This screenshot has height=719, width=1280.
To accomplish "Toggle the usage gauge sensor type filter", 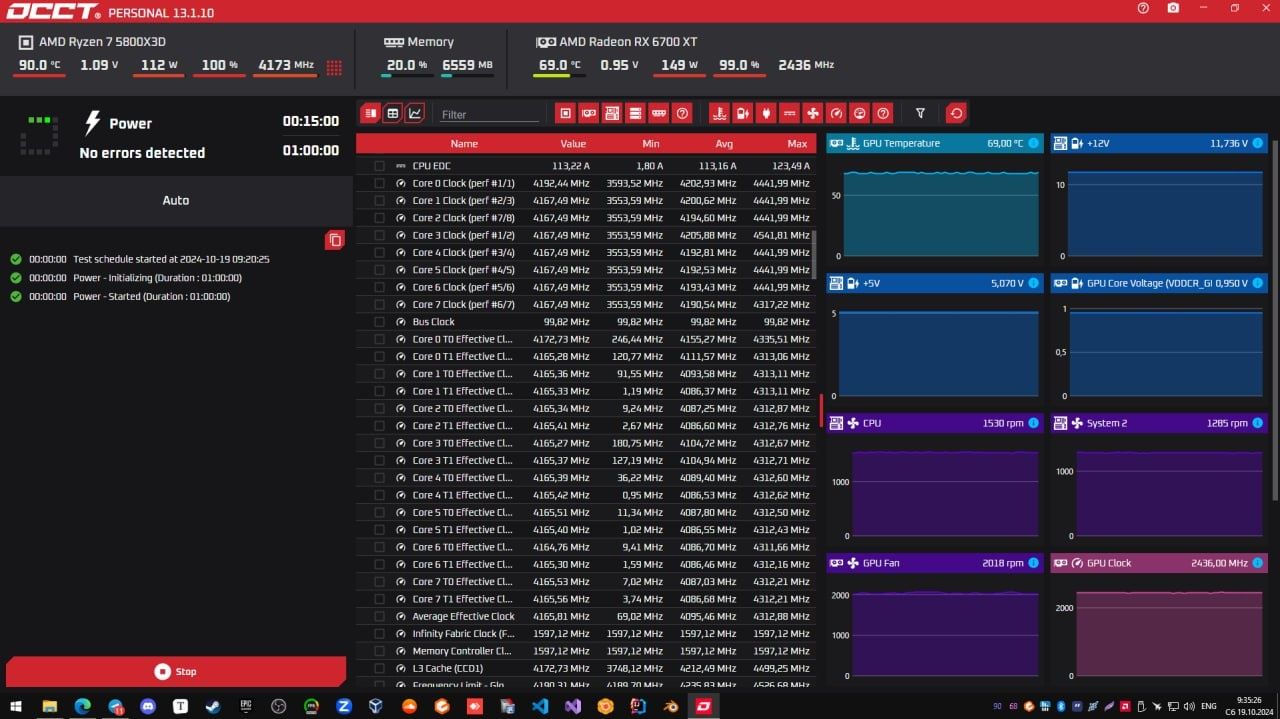I will coord(860,113).
